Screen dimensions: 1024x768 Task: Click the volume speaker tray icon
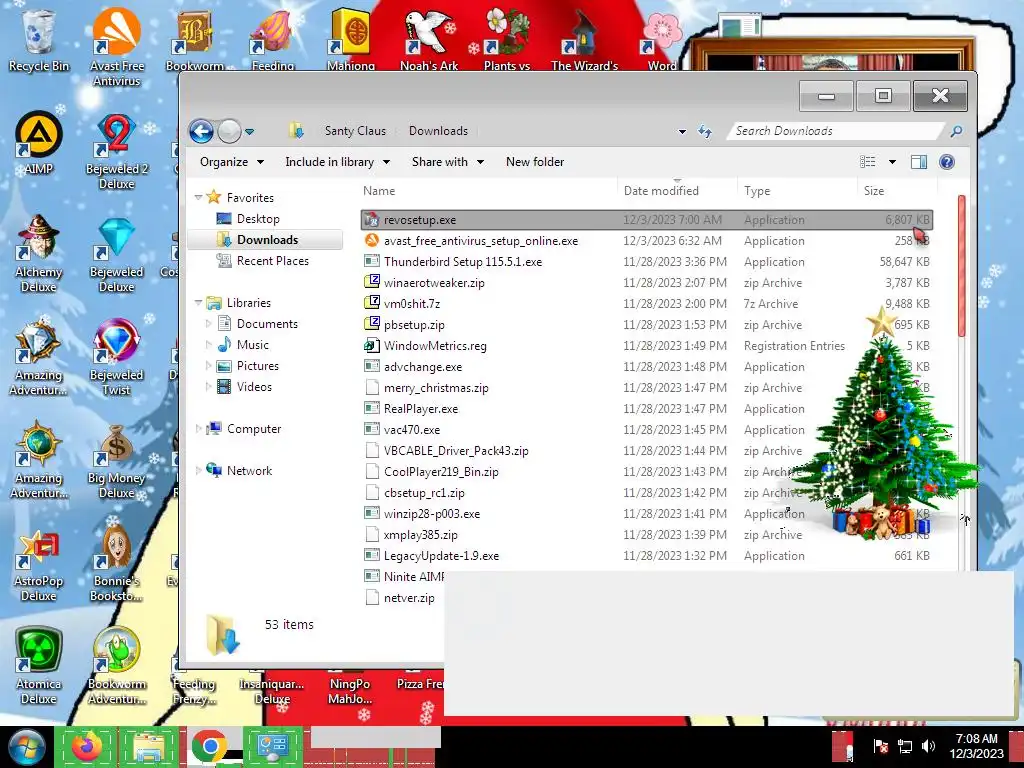[927, 746]
